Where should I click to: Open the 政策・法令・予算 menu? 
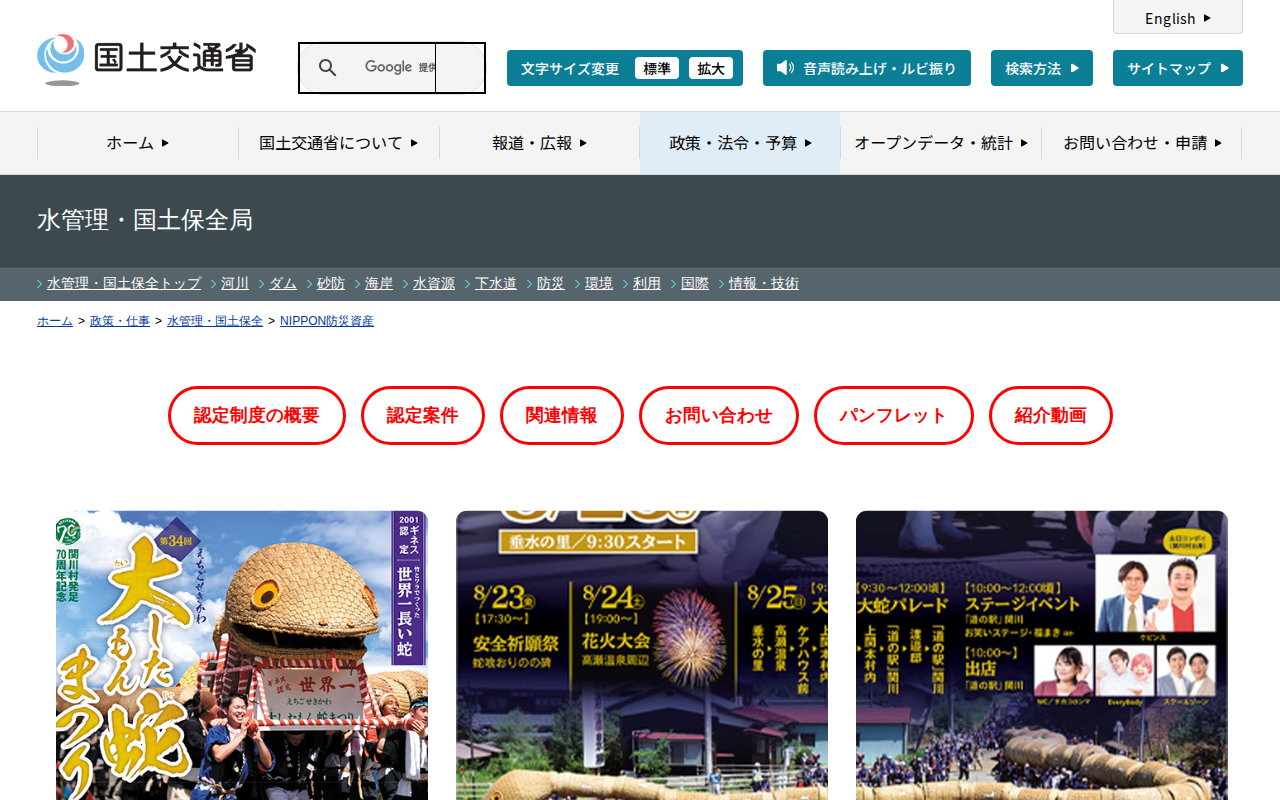[740, 143]
